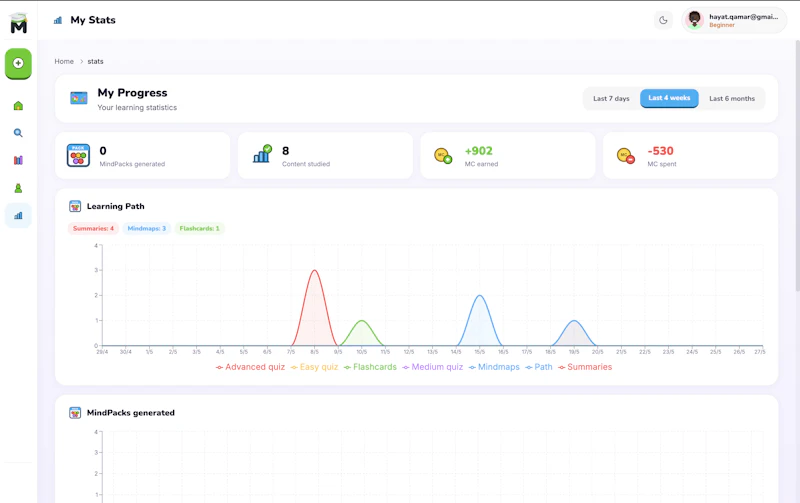Click the stats breadcrumb item
Viewport: 800px width, 503px height.
(x=95, y=61)
